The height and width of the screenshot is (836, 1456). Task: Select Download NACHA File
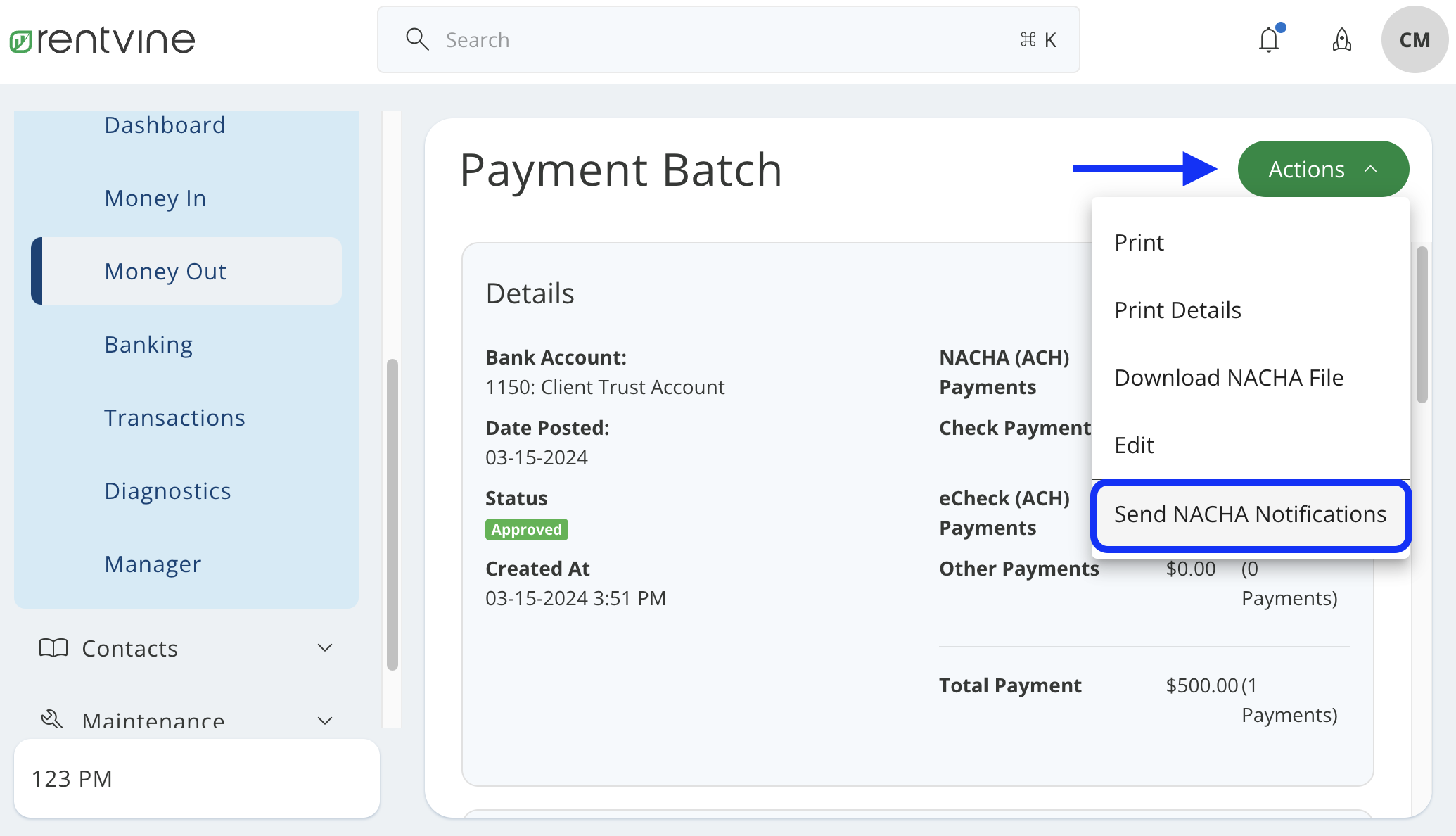coord(1228,377)
